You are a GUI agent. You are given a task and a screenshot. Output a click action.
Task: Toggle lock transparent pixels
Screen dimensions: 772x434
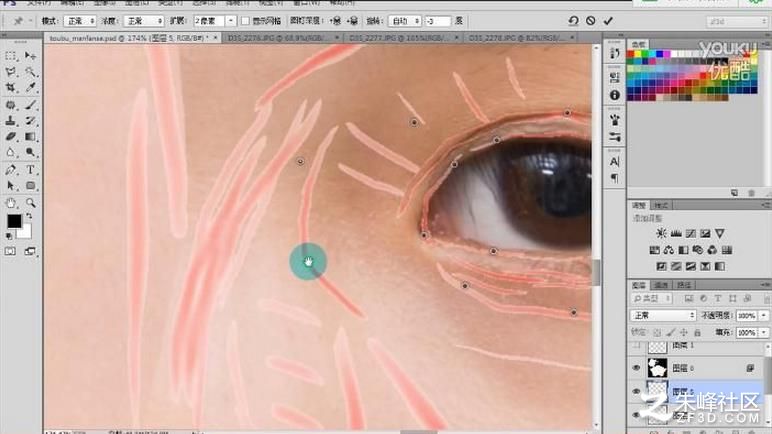point(657,333)
